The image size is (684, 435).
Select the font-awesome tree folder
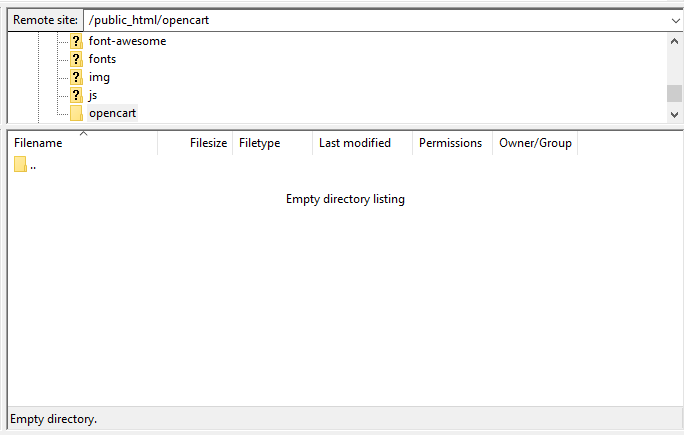click(127, 41)
